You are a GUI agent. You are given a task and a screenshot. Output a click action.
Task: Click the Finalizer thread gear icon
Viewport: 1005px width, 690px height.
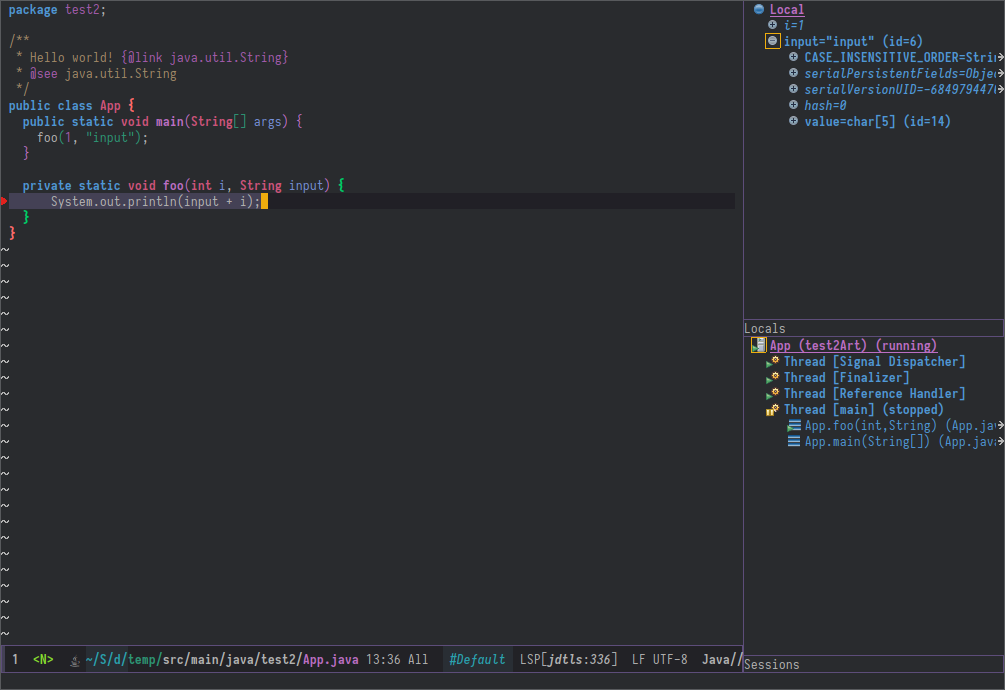tap(773, 378)
